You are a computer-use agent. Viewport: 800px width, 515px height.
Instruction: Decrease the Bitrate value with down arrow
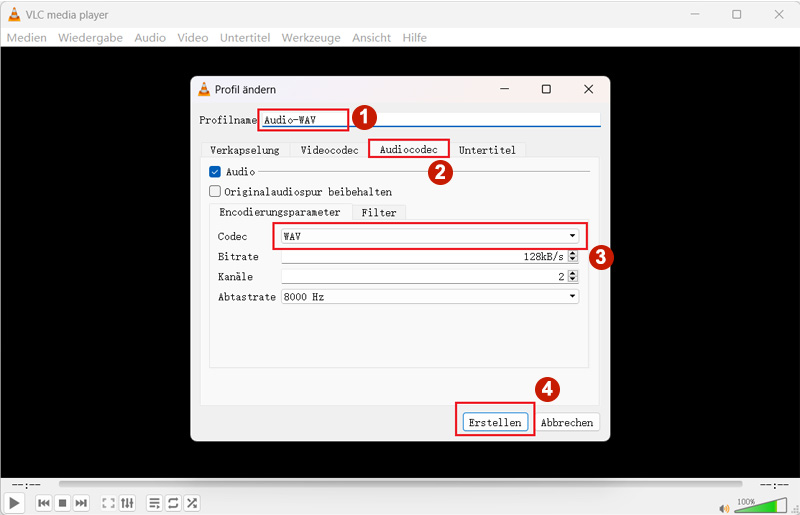point(573,259)
